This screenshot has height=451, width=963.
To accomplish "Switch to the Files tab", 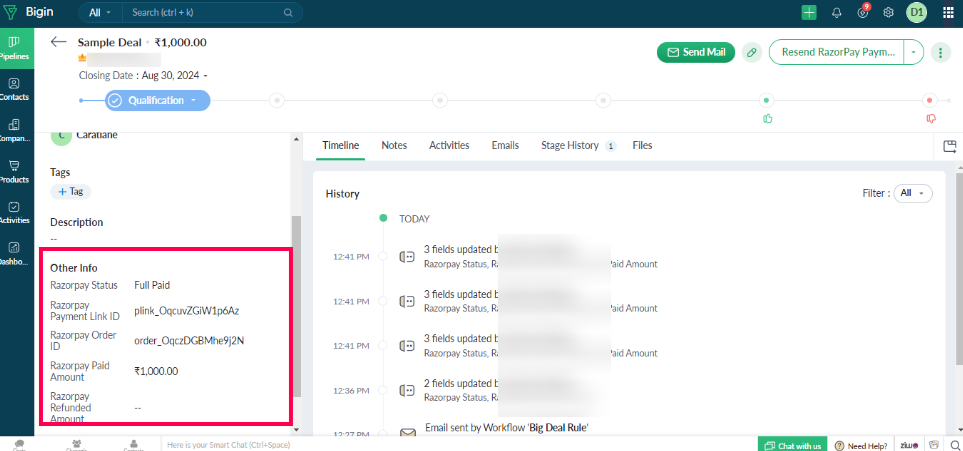I will (642, 146).
